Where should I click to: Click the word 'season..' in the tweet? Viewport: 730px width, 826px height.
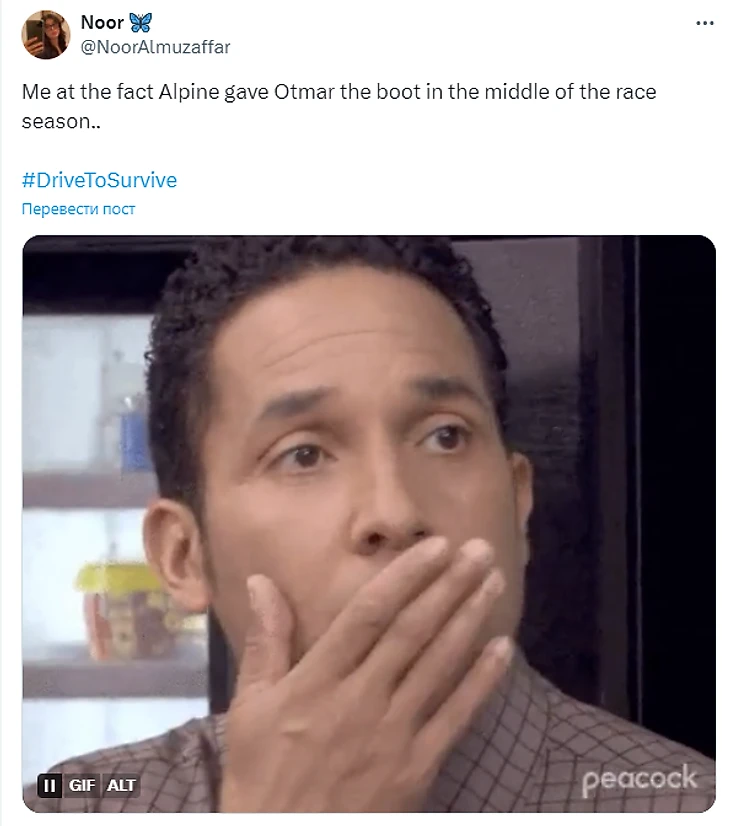(x=61, y=121)
